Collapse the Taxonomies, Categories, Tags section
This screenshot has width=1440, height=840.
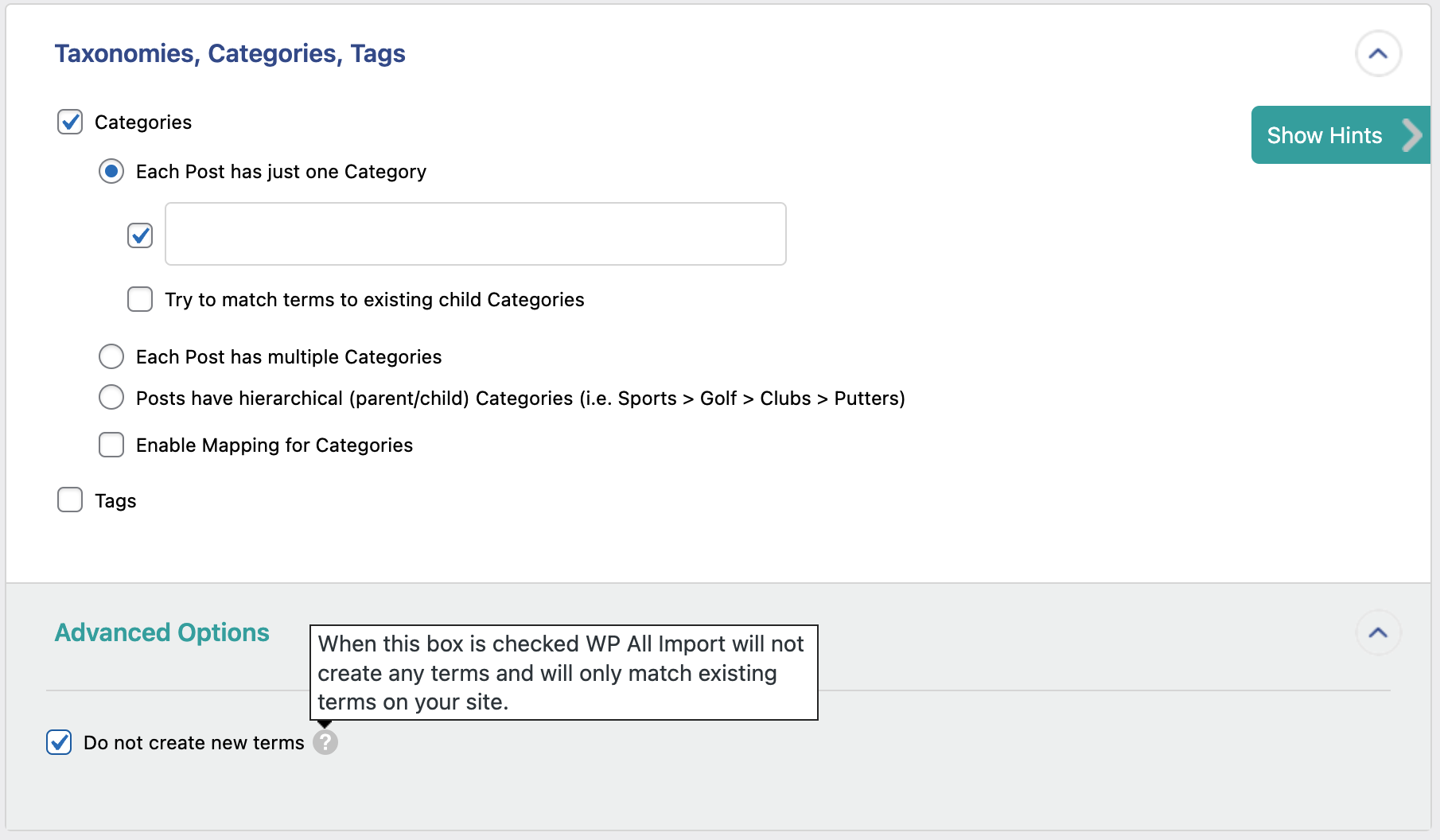click(1378, 54)
